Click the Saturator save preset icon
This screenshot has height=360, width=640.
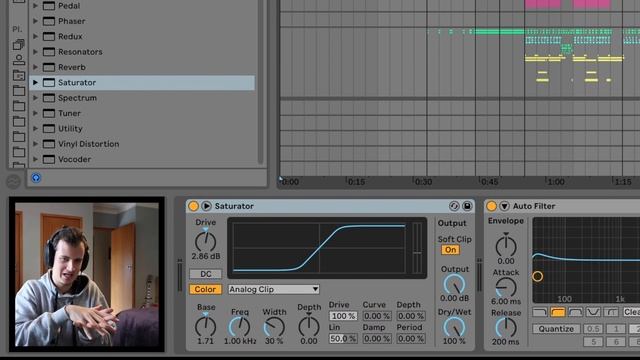[x=467, y=206]
